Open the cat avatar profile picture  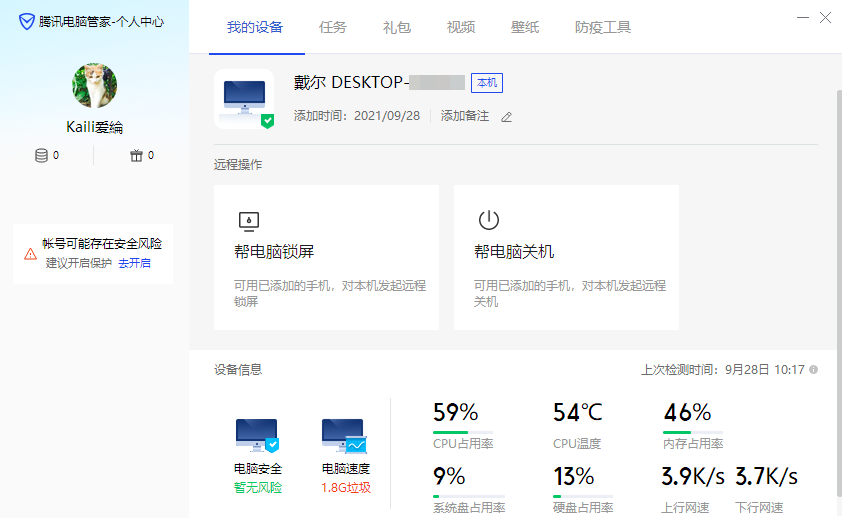click(95, 85)
